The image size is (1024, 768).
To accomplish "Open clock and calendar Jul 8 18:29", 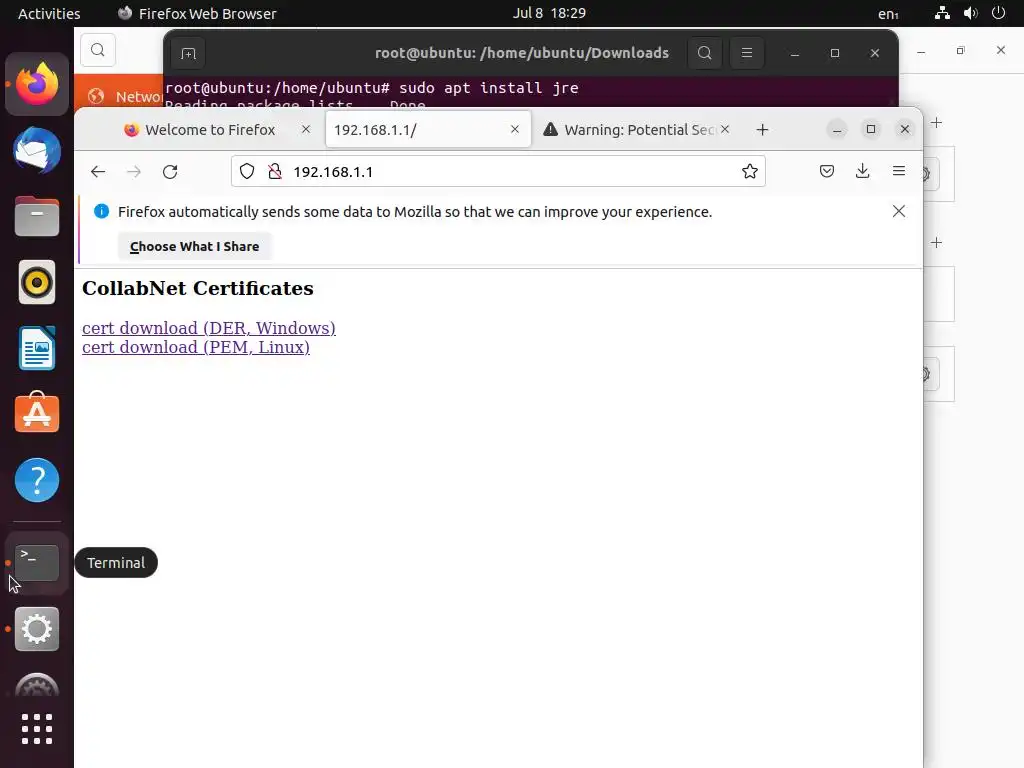I will click(x=549, y=13).
